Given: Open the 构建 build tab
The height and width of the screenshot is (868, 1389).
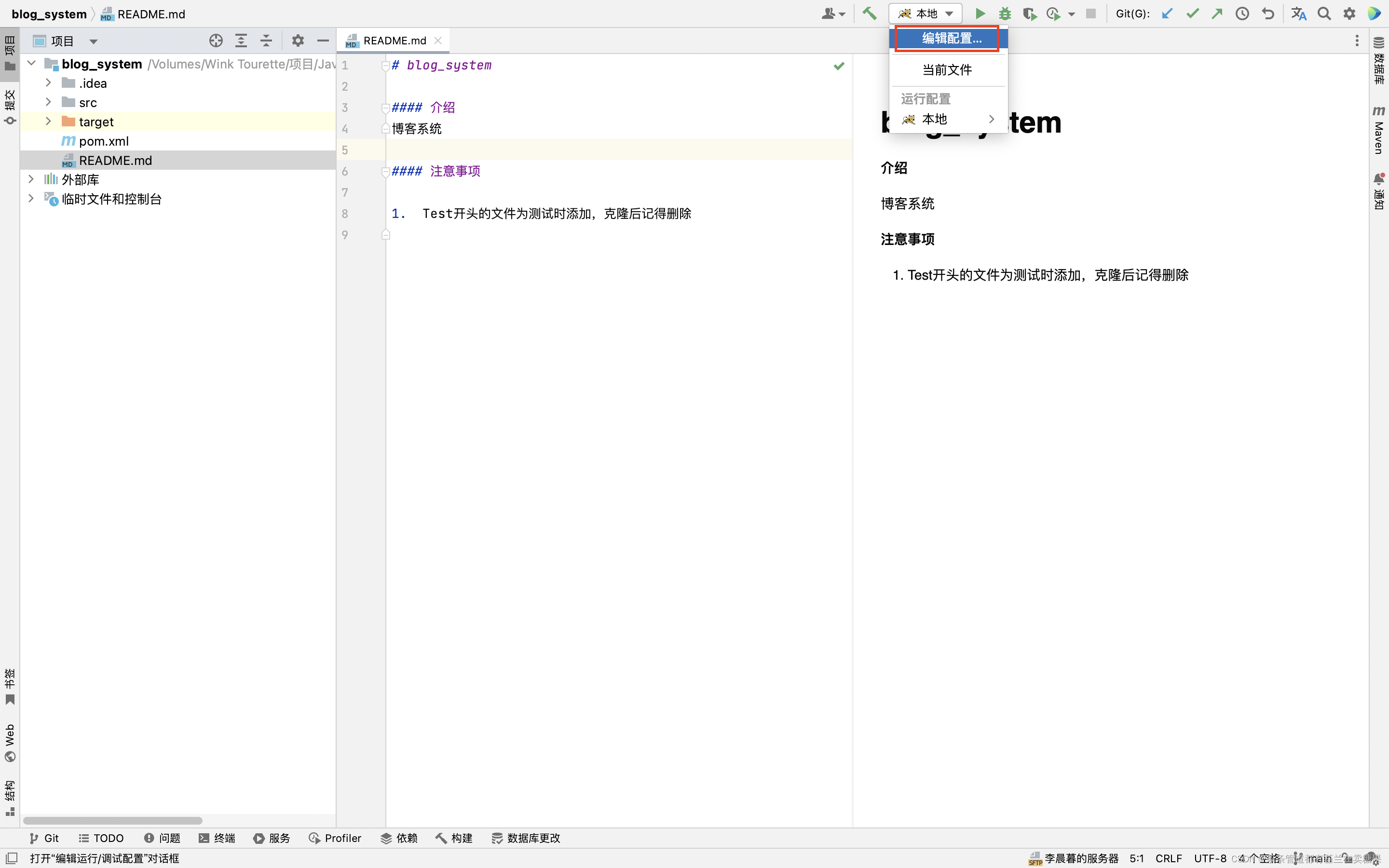Looking at the screenshot, I should tap(454, 838).
